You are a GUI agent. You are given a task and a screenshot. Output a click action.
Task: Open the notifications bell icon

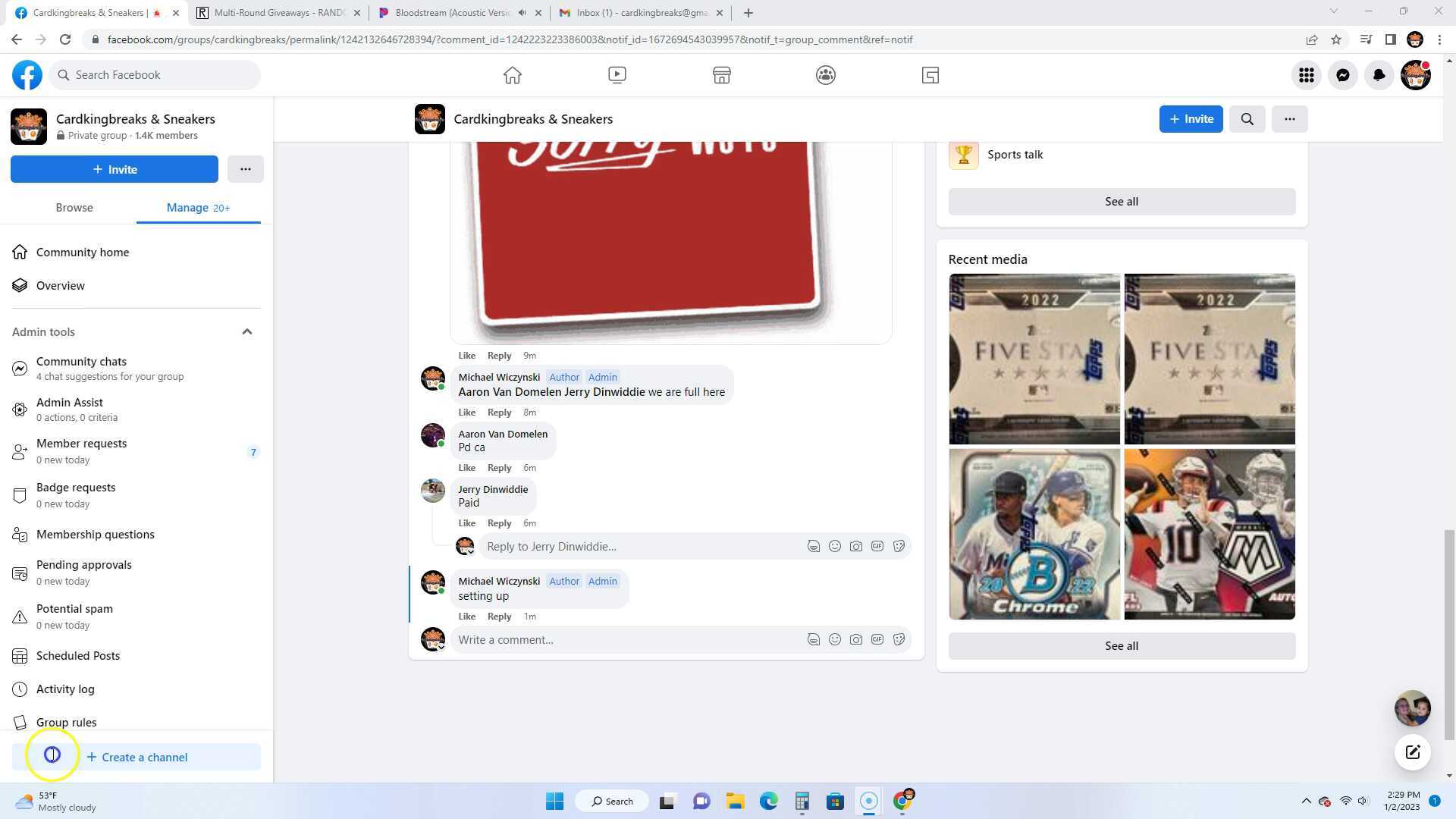coord(1379,75)
